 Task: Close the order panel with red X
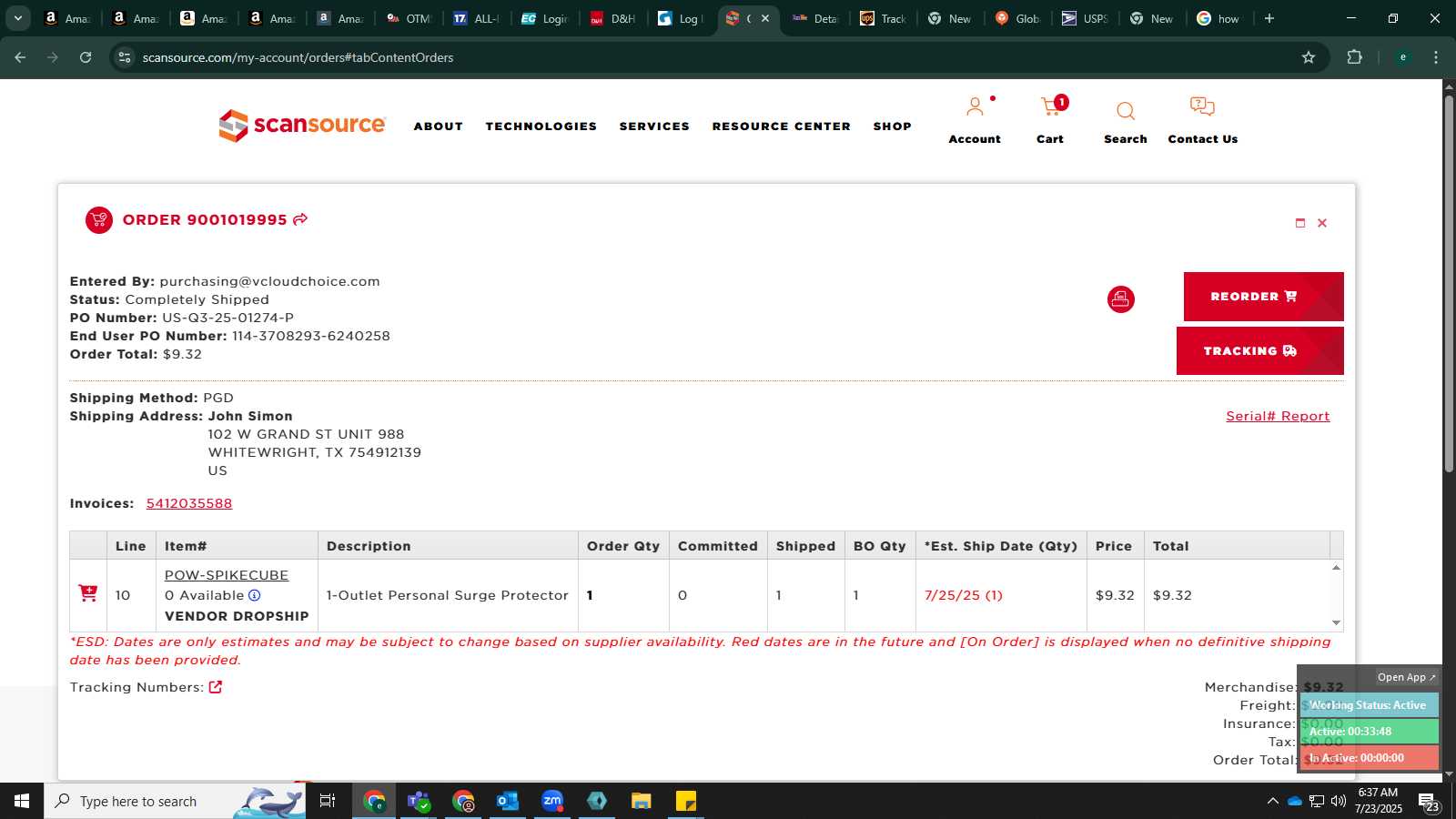[x=1322, y=223]
